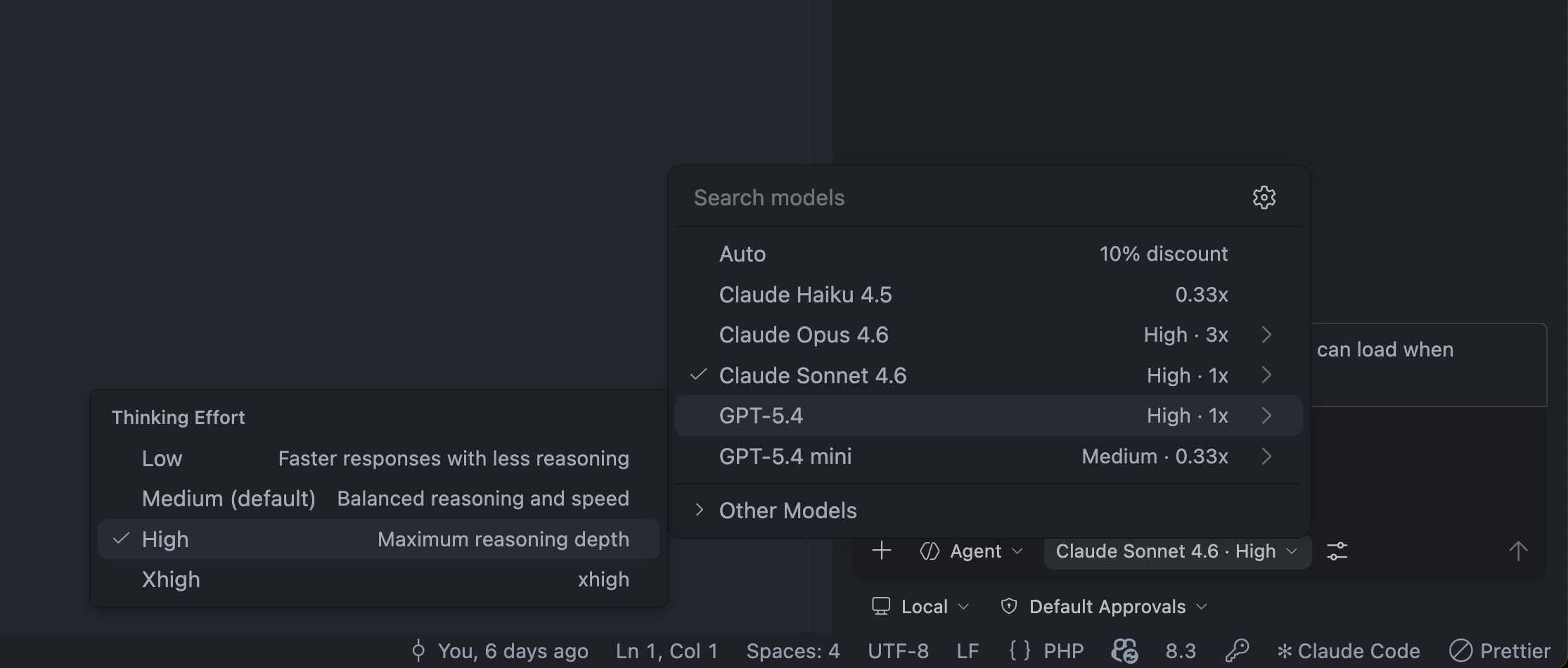Select Xhigh thinking effort
1568x668 pixels.
tap(170, 579)
